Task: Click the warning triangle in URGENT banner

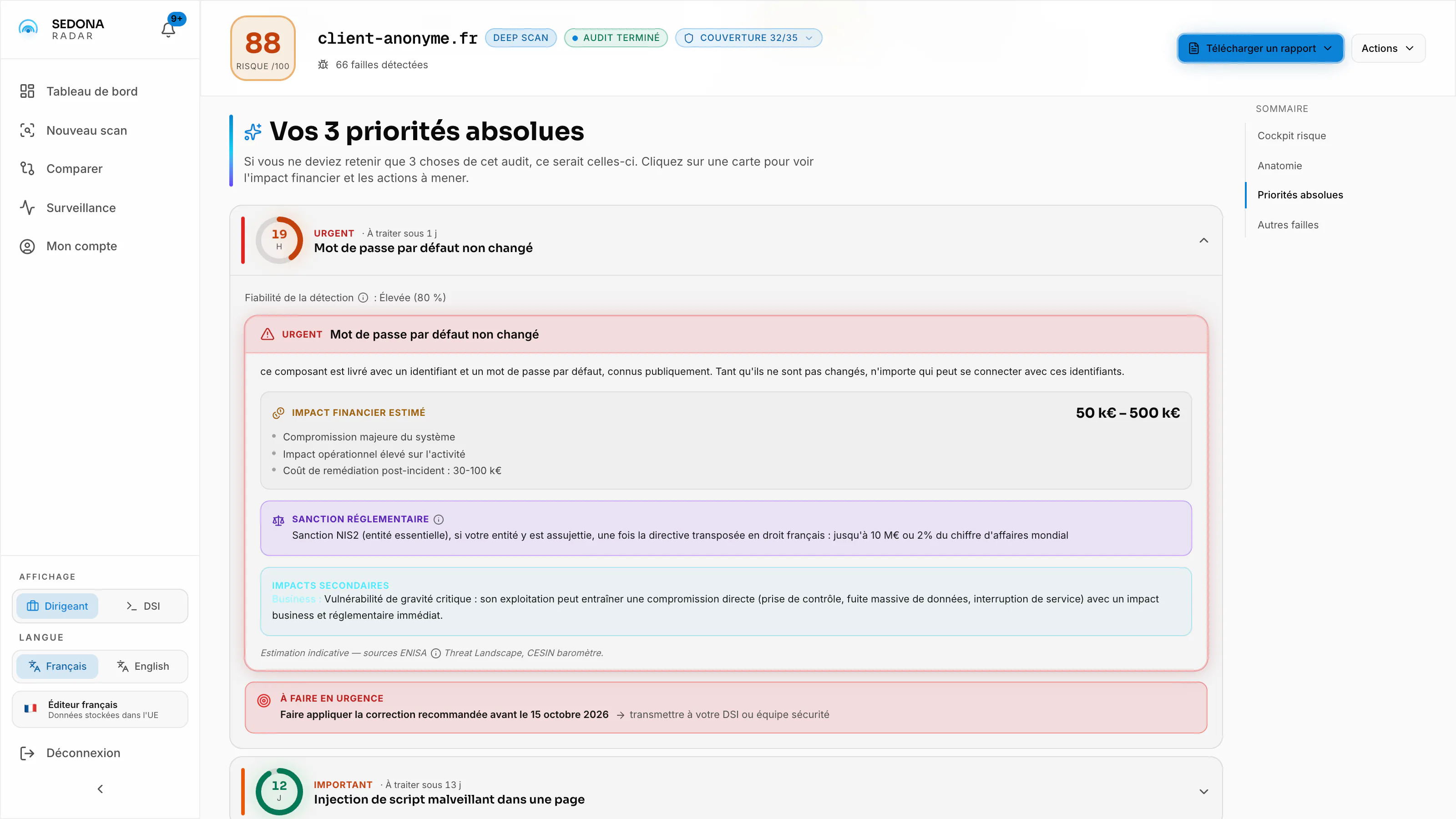Action: [268, 334]
